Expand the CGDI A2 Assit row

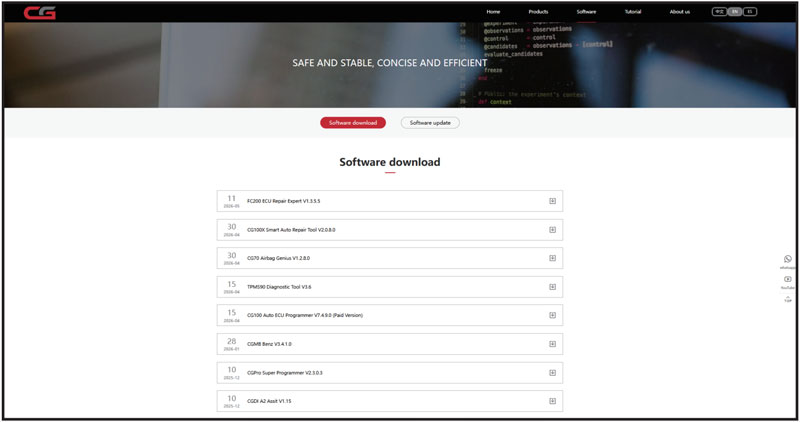(x=553, y=401)
